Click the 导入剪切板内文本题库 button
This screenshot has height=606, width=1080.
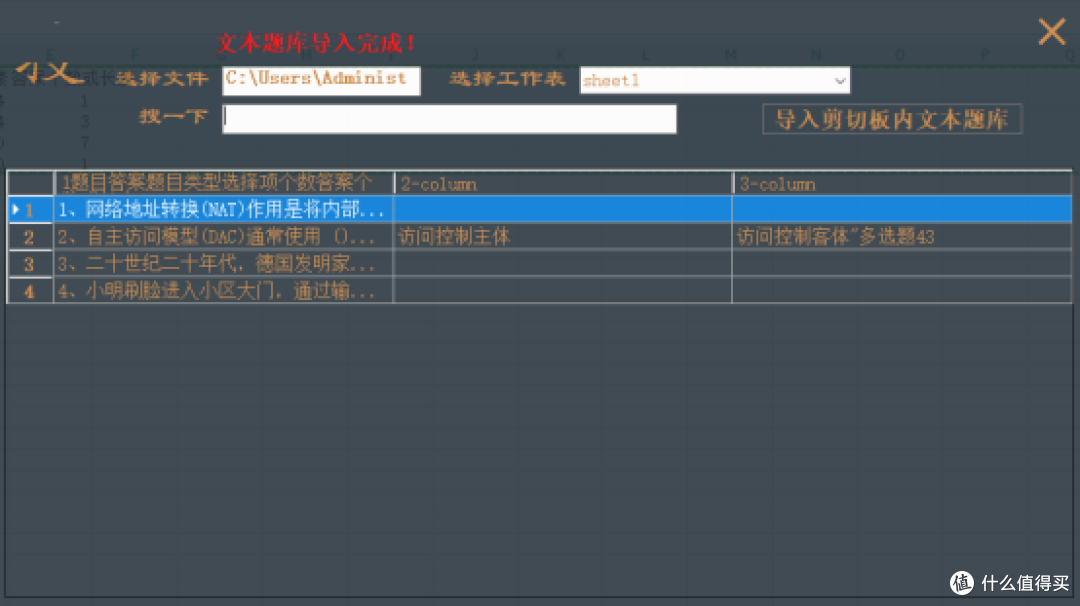pos(892,119)
